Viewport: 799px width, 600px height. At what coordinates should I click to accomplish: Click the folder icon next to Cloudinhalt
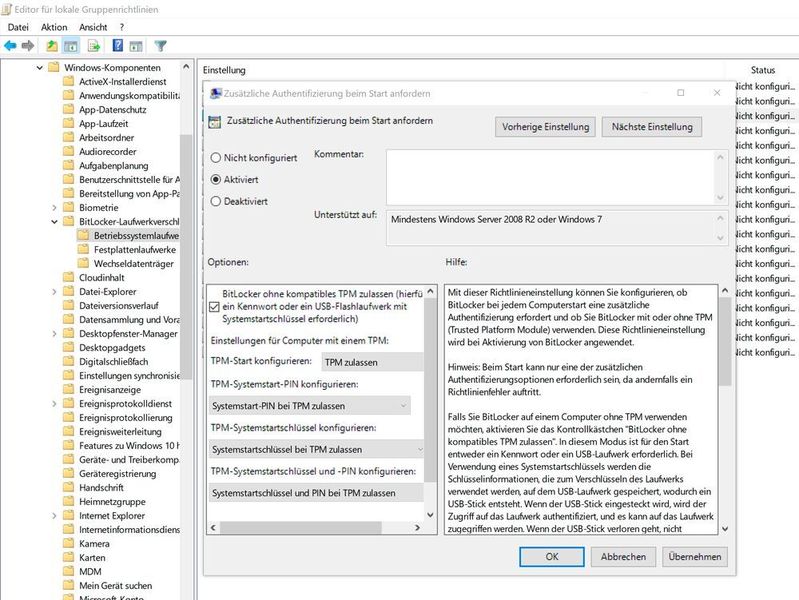tap(69, 277)
